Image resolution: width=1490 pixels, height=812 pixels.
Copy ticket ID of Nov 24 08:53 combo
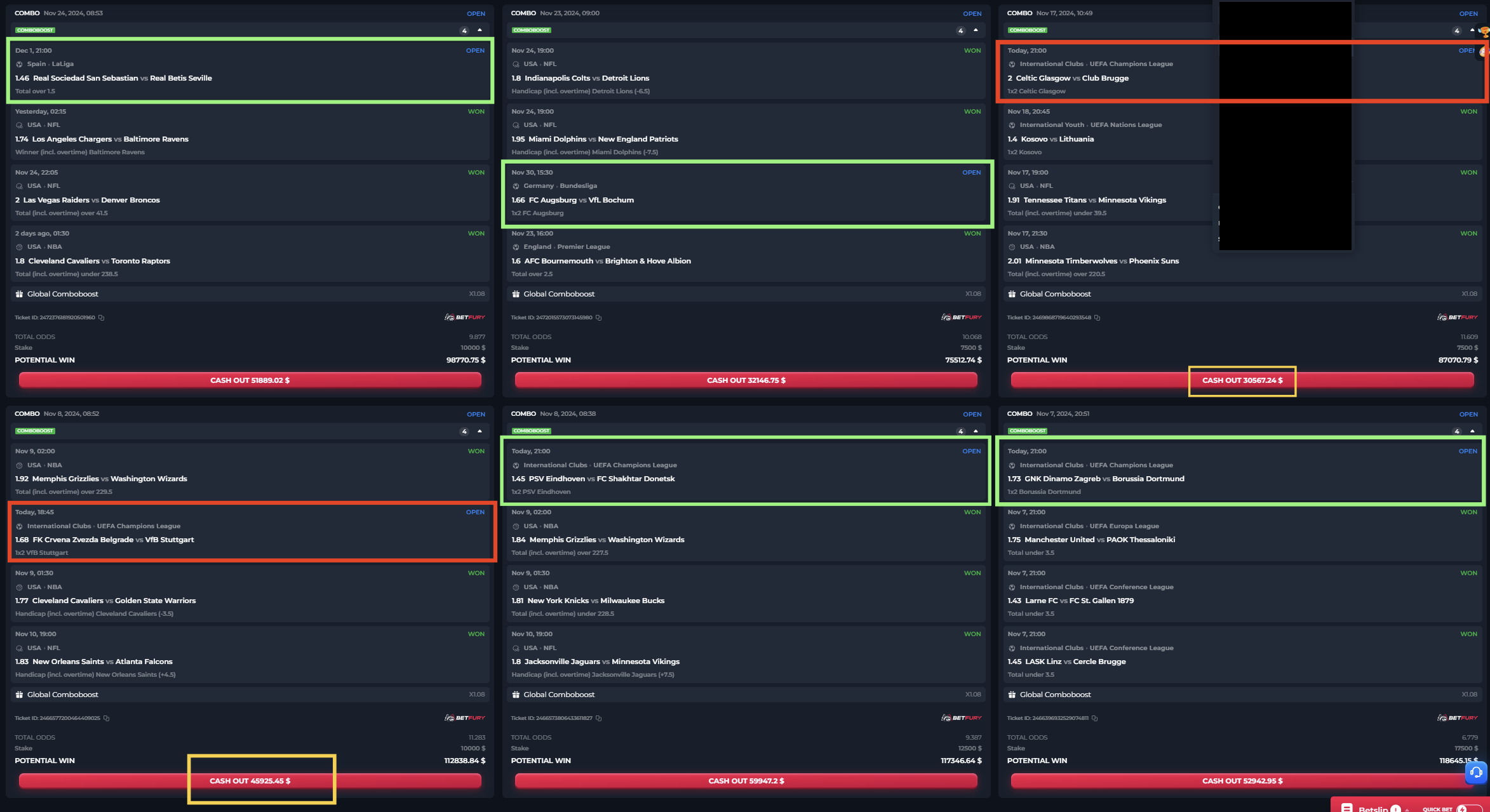click(101, 317)
